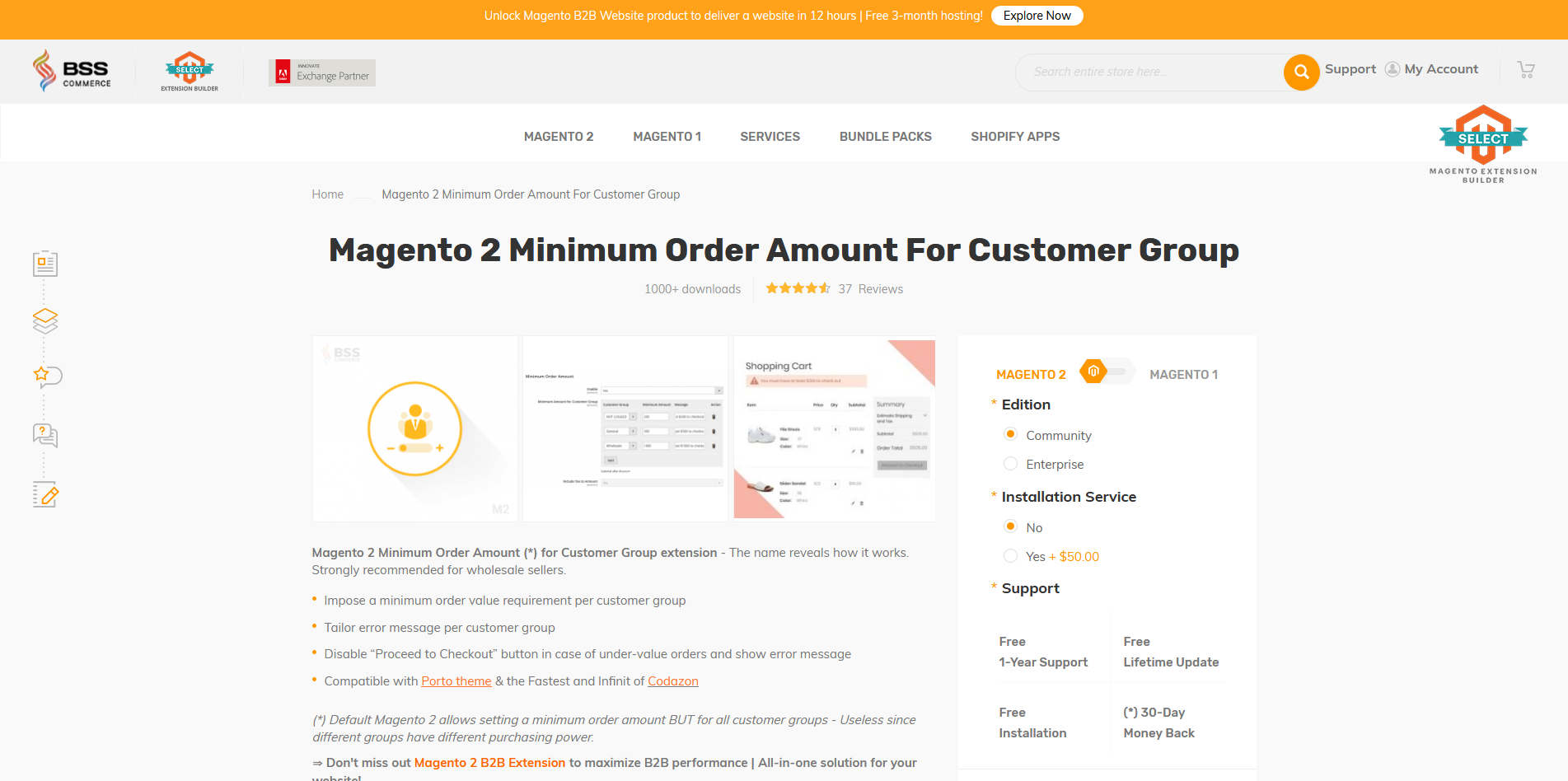Jump to overview via sidebar document icon
This screenshot has width=1568, height=781.
tap(45, 264)
